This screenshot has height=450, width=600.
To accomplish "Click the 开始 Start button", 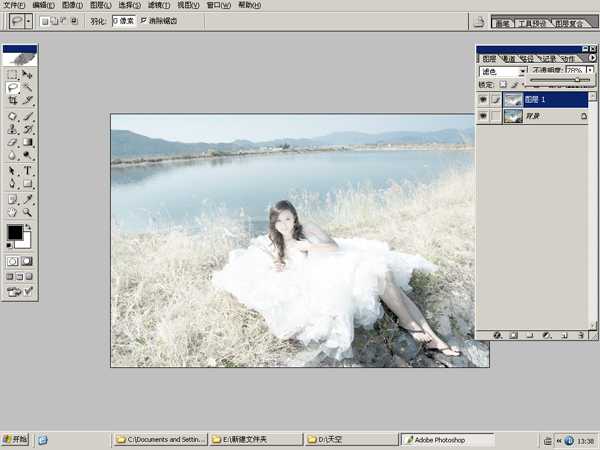I will click(15, 439).
